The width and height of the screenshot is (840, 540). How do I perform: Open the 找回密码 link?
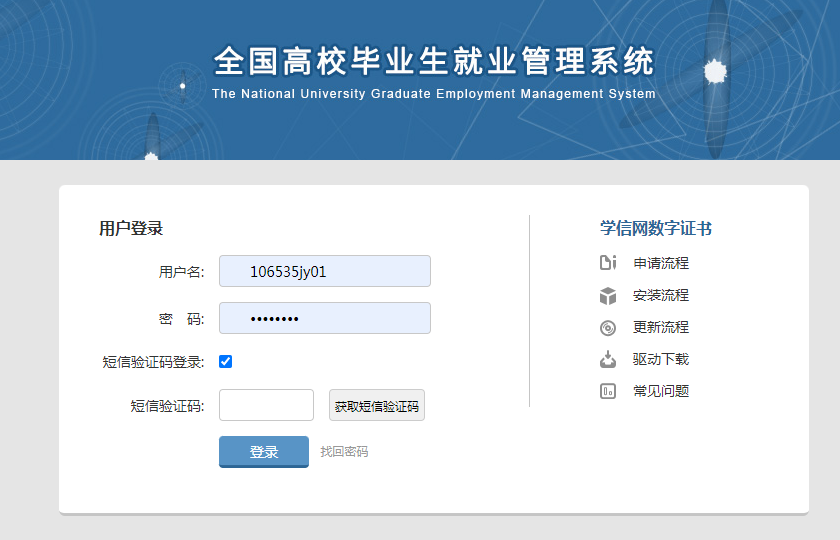(344, 452)
